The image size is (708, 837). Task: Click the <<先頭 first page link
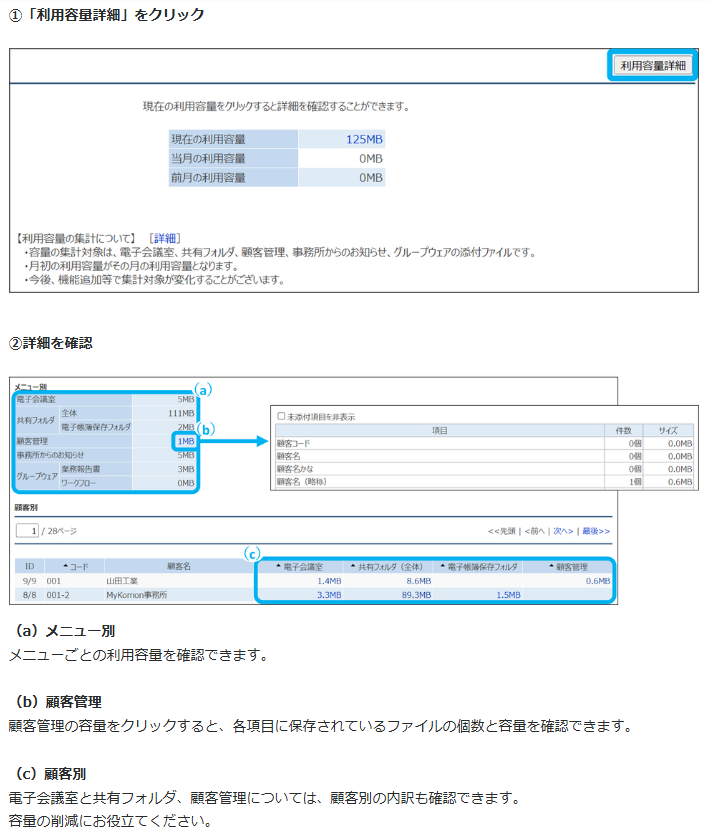tap(503, 530)
